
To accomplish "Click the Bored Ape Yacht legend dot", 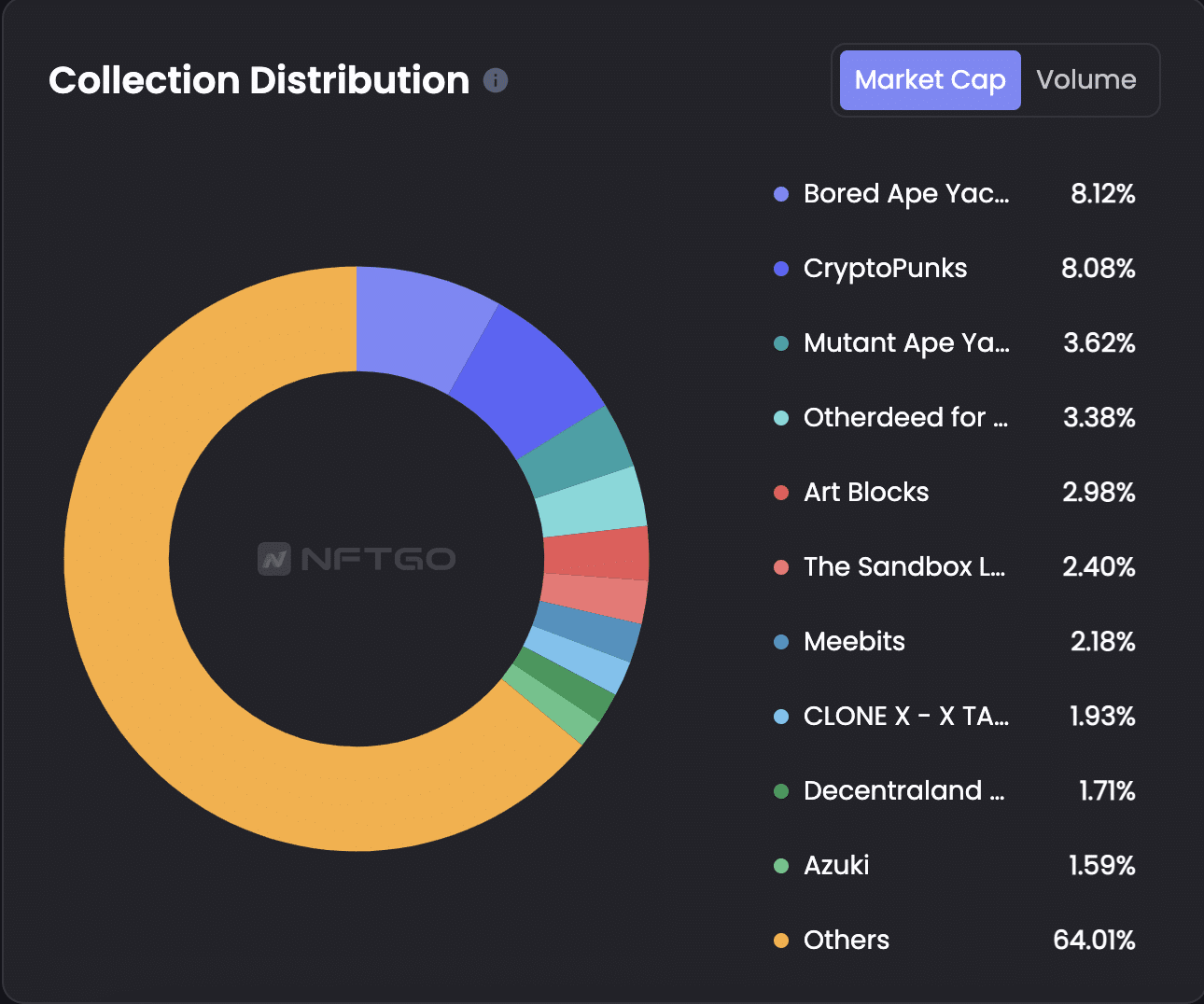I will pyautogui.click(x=780, y=195).
